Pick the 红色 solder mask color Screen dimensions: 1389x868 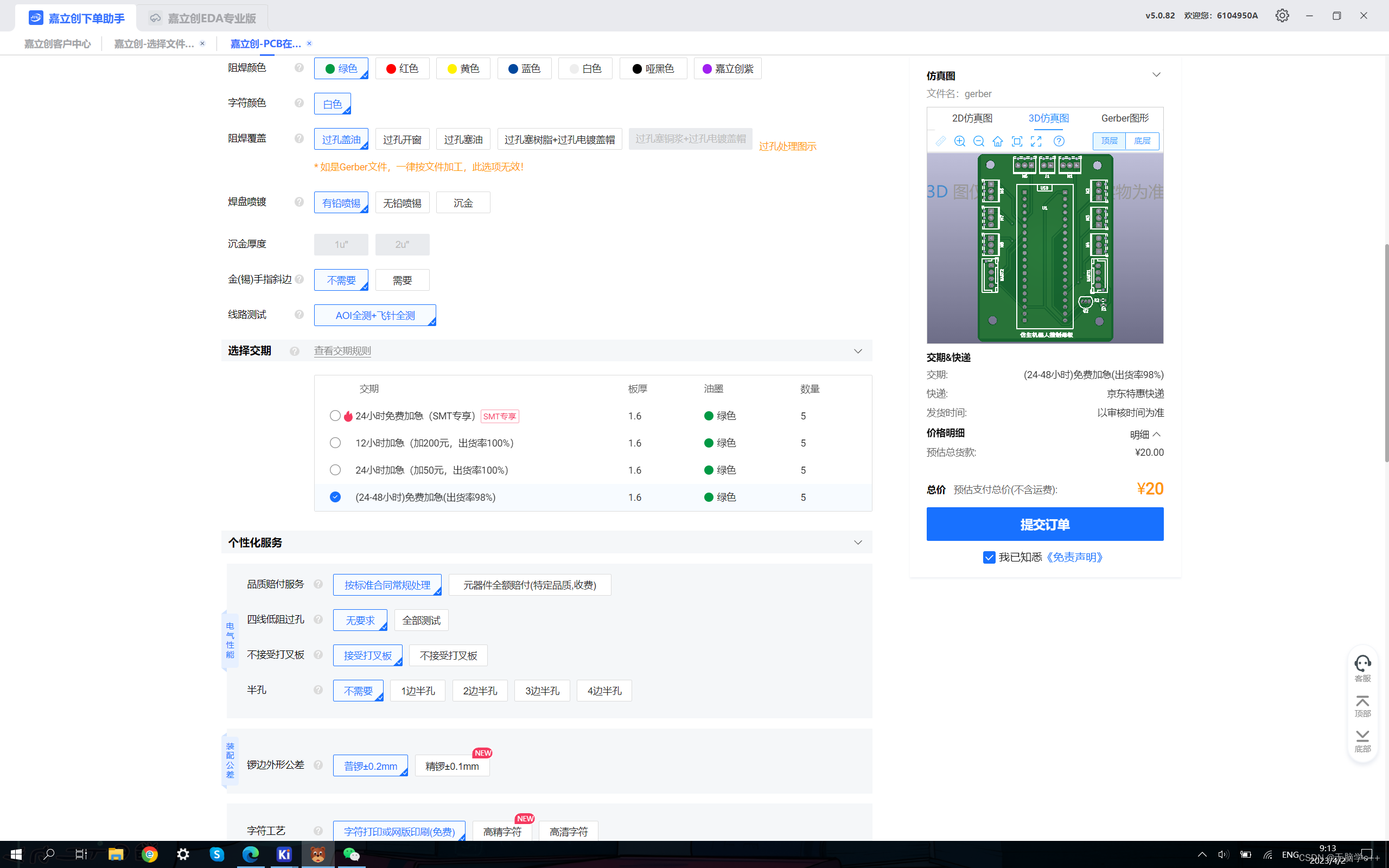(x=403, y=69)
